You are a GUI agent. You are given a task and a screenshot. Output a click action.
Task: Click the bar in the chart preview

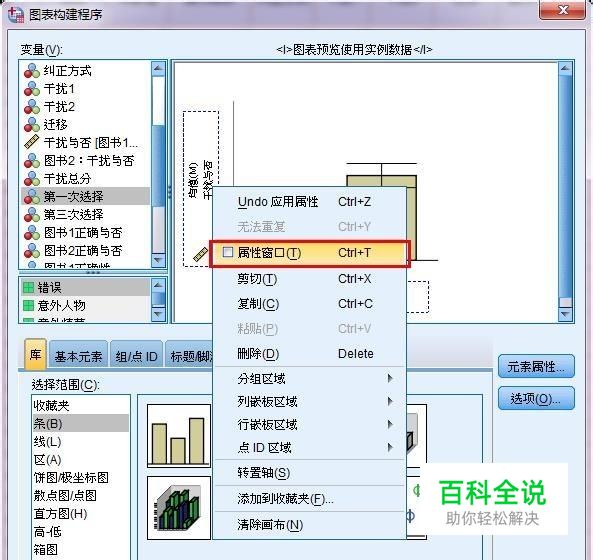point(382,181)
